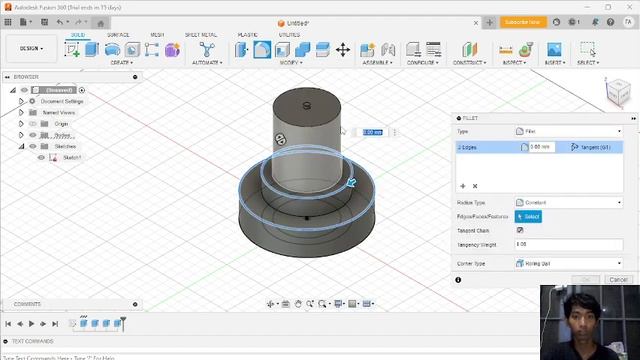Select the Measure tool
Viewport: 640px width, 360px height.
506,50
